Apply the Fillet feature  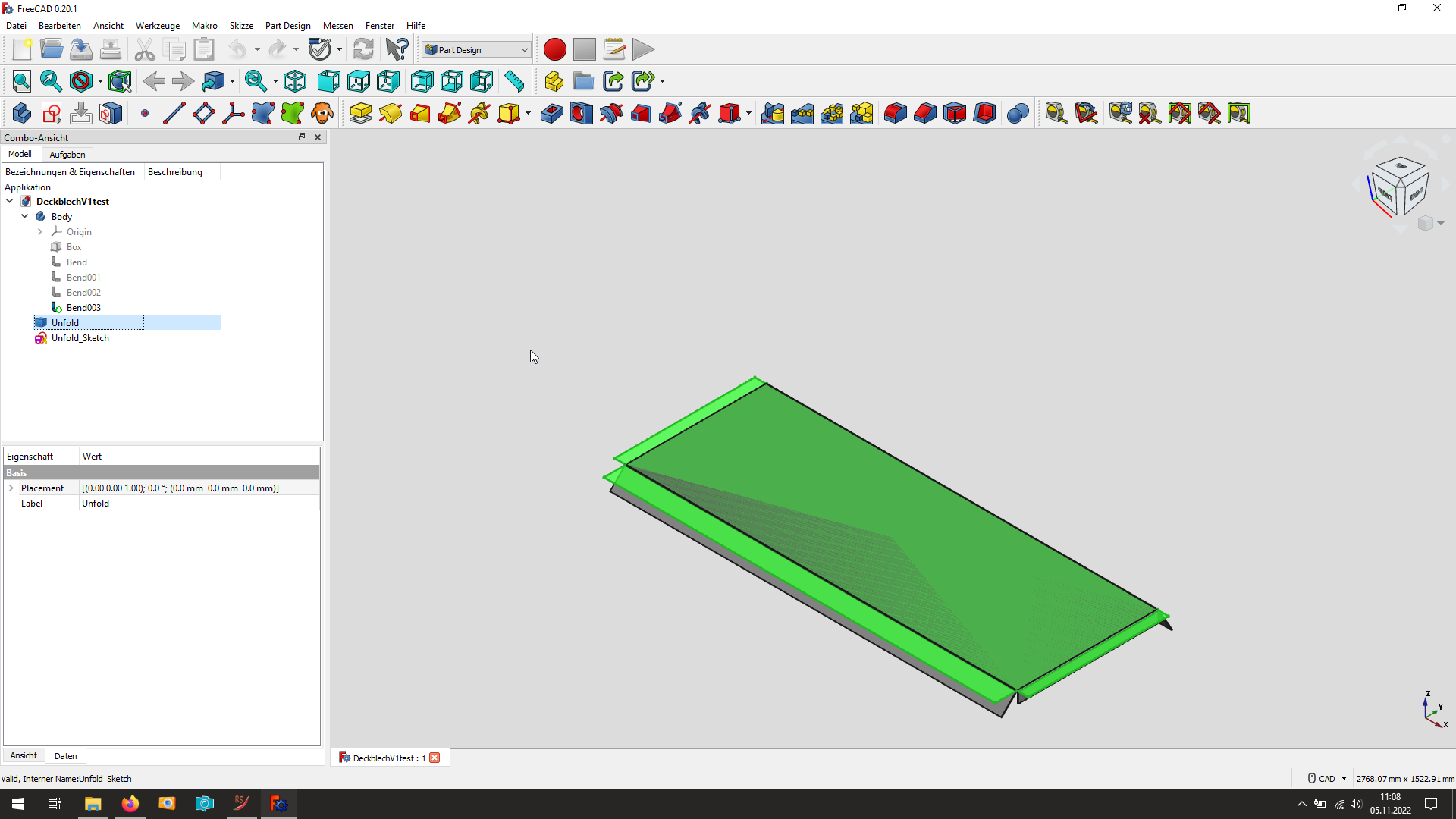click(x=895, y=112)
